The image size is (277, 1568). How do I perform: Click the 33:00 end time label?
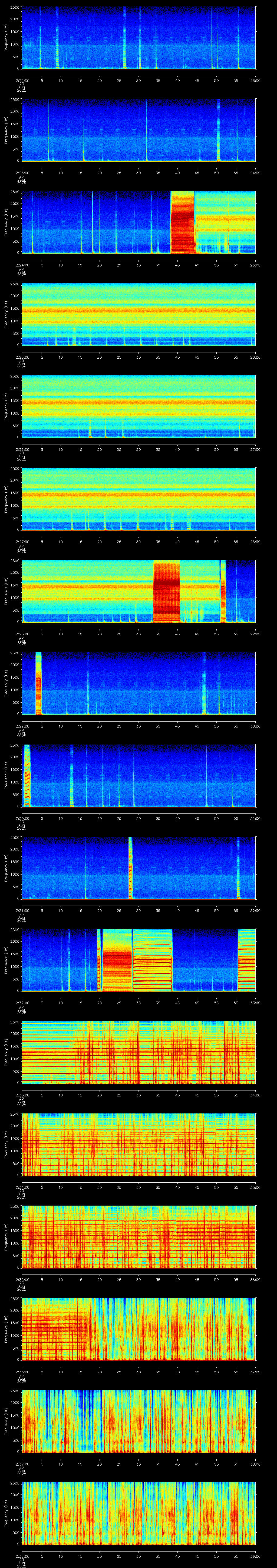(x=256, y=1003)
